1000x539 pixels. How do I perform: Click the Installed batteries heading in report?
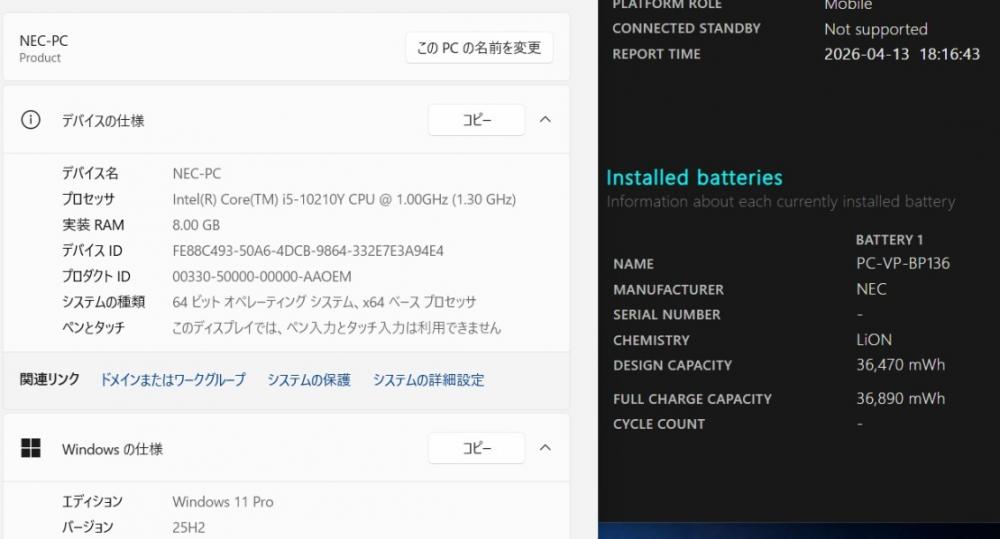694,177
